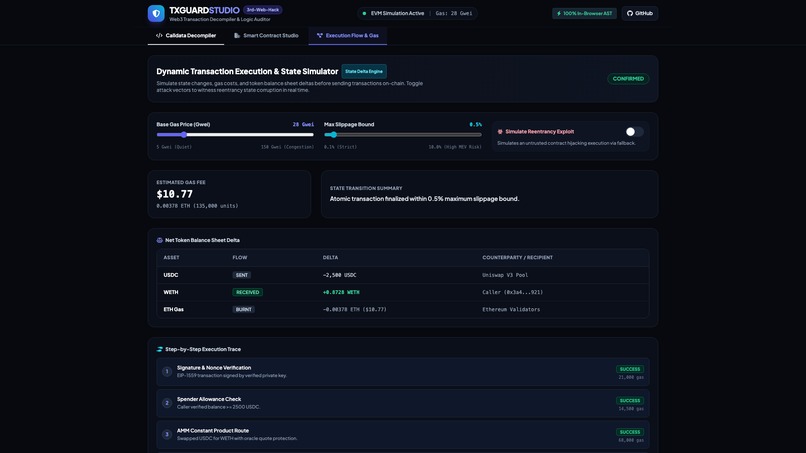Image resolution: width=806 pixels, height=453 pixels.
Task: Click the 3rd-Web-Hack badge
Action: click(x=263, y=10)
